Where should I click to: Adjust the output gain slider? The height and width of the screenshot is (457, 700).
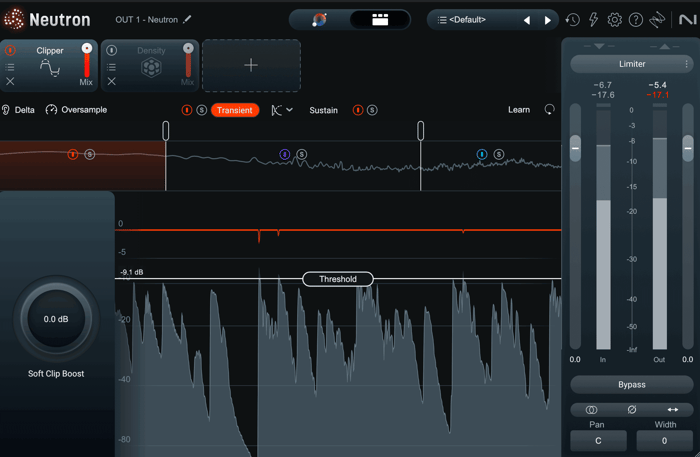pos(688,148)
